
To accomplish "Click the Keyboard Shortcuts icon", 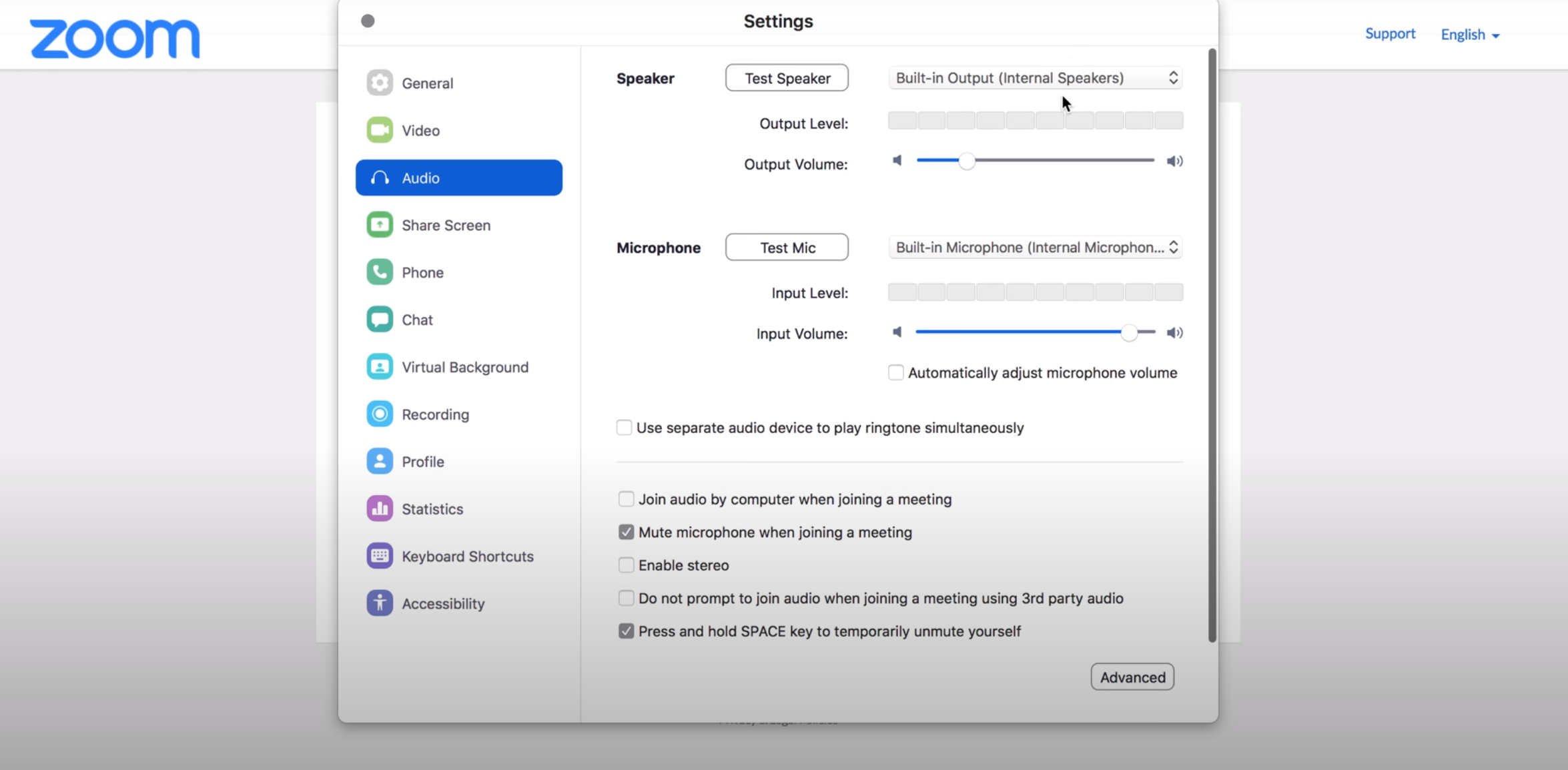I will tap(380, 556).
